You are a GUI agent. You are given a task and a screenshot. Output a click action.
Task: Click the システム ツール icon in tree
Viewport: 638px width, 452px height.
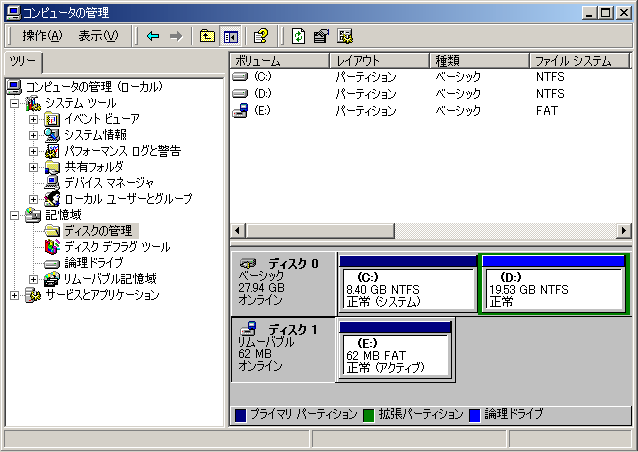[33, 103]
